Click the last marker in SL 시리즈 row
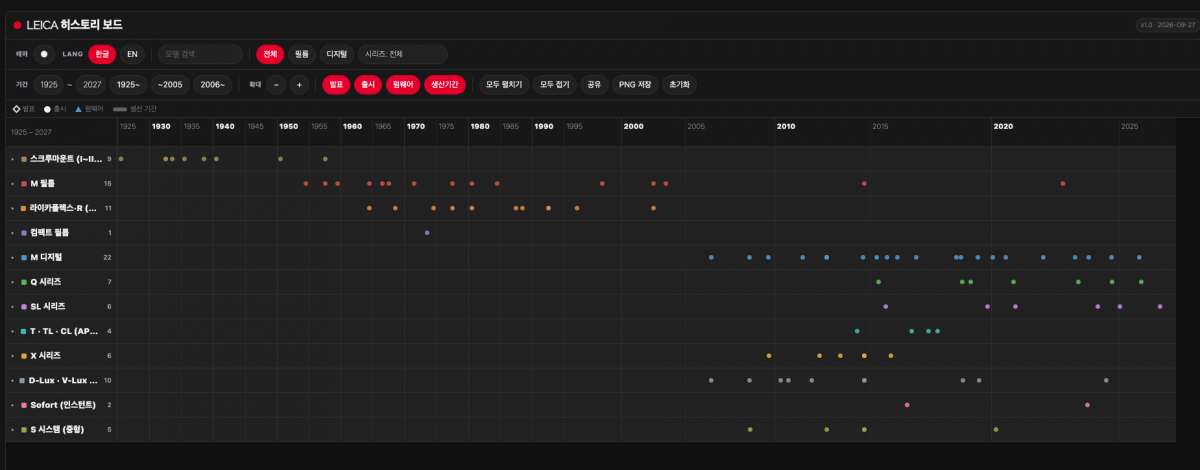1200x470 pixels. (1160, 306)
